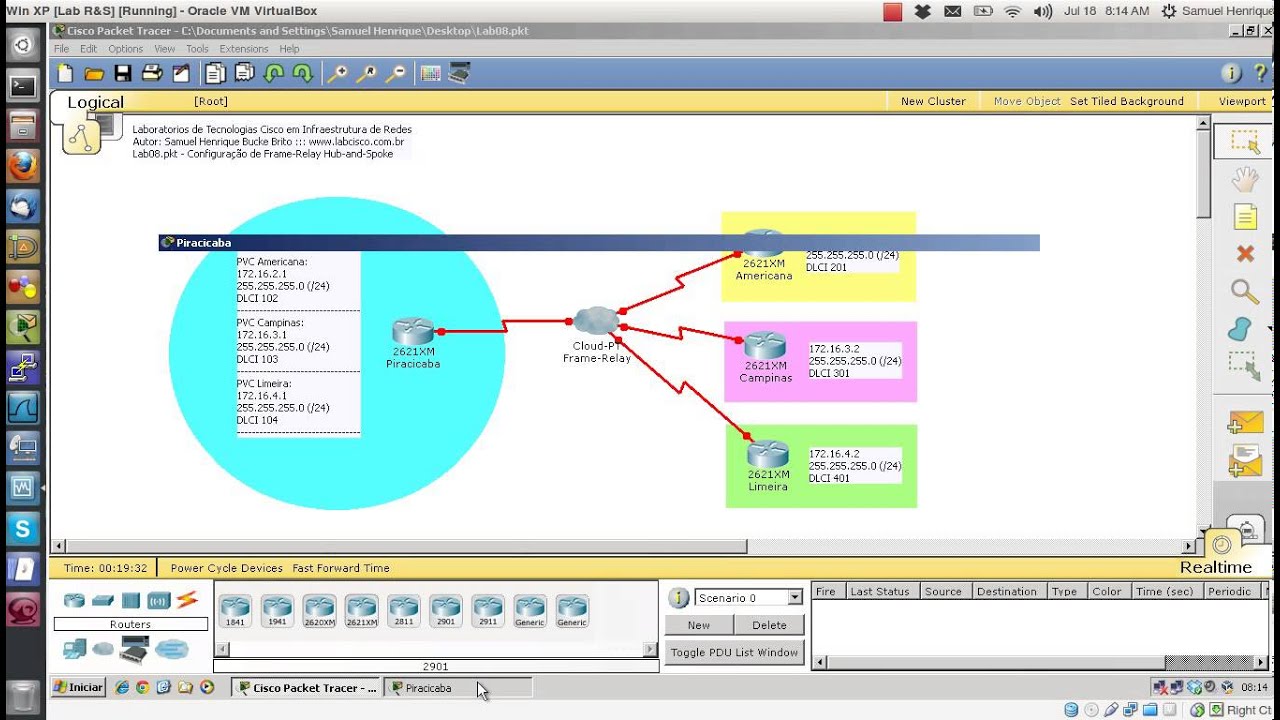Open the drawing palette icon
The width and height of the screenshot is (1280, 720).
(x=431, y=73)
